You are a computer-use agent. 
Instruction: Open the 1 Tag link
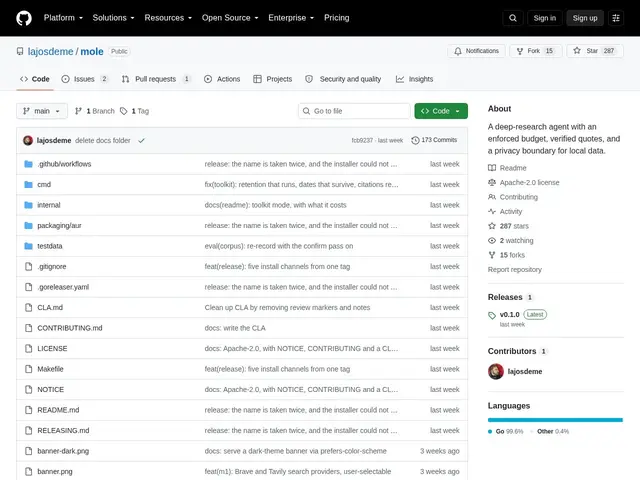click(135, 111)
